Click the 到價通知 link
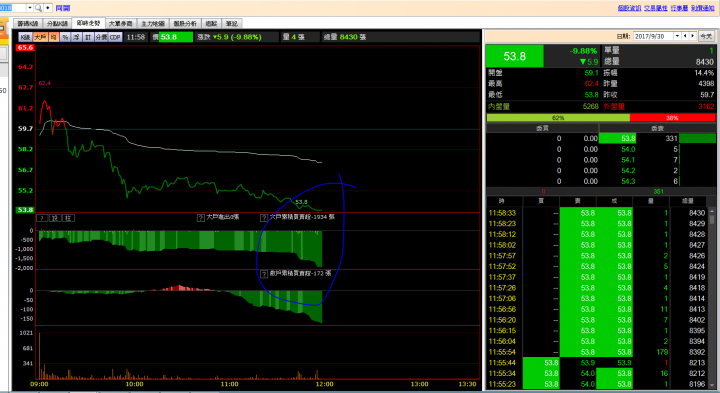This screenshot has width=720, height=393. point(703,8)
